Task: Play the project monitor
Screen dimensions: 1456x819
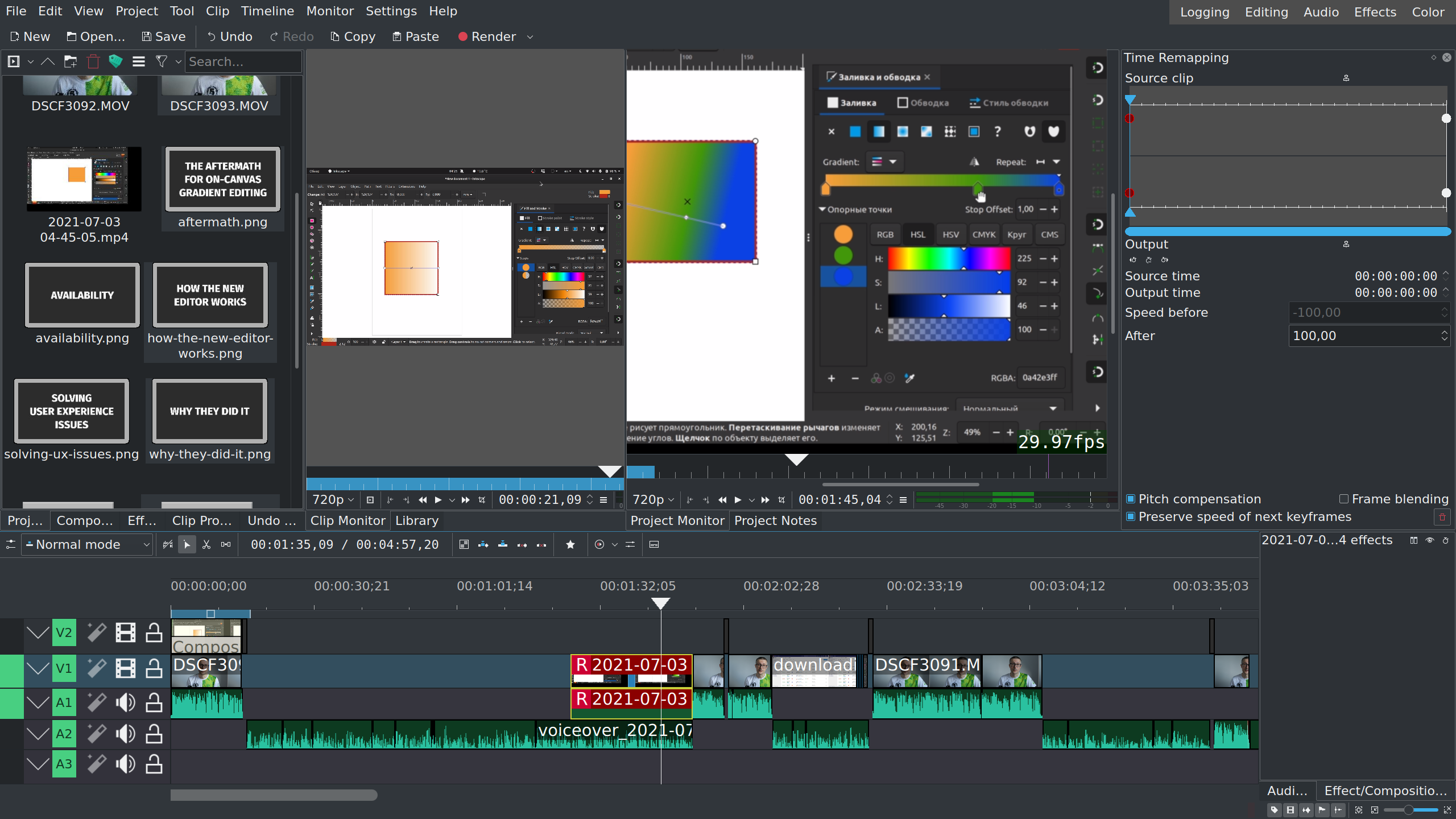Action: 738,500
